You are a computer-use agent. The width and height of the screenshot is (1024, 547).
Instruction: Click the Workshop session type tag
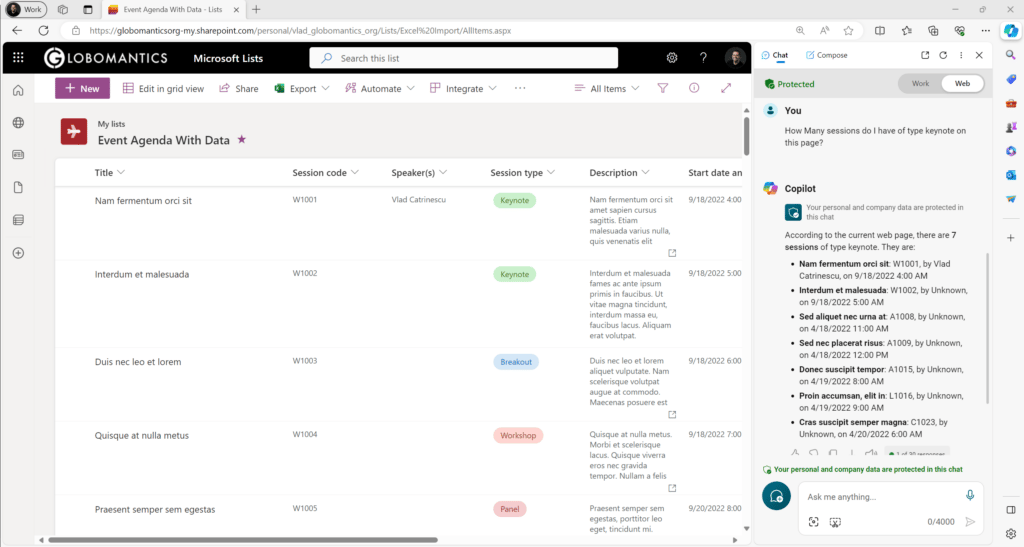[x=518, y=435]
